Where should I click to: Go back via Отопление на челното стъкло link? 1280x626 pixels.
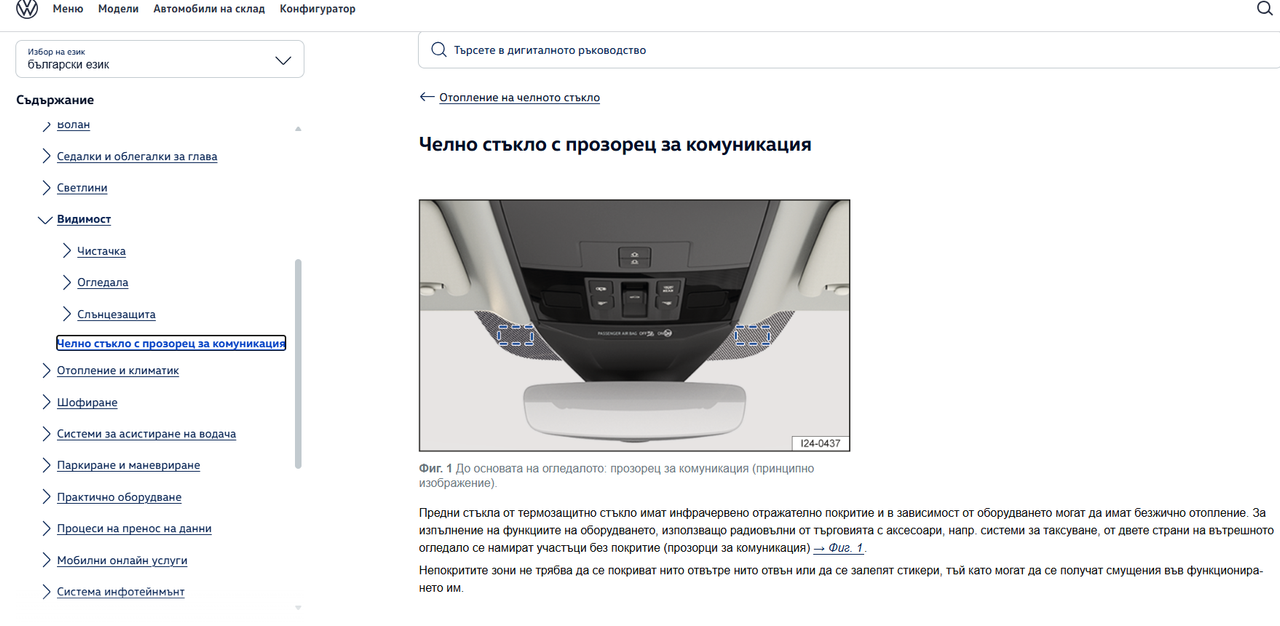pos(519,97)
